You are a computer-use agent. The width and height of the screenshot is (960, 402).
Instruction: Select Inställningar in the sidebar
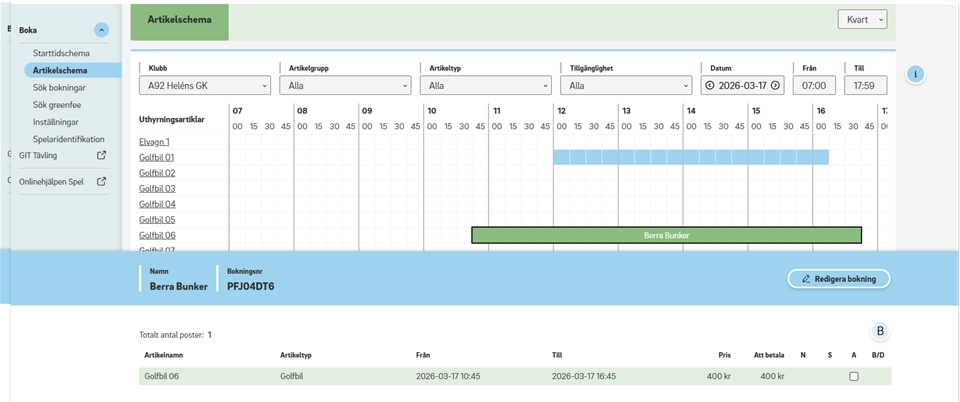[x=57, y=122]
